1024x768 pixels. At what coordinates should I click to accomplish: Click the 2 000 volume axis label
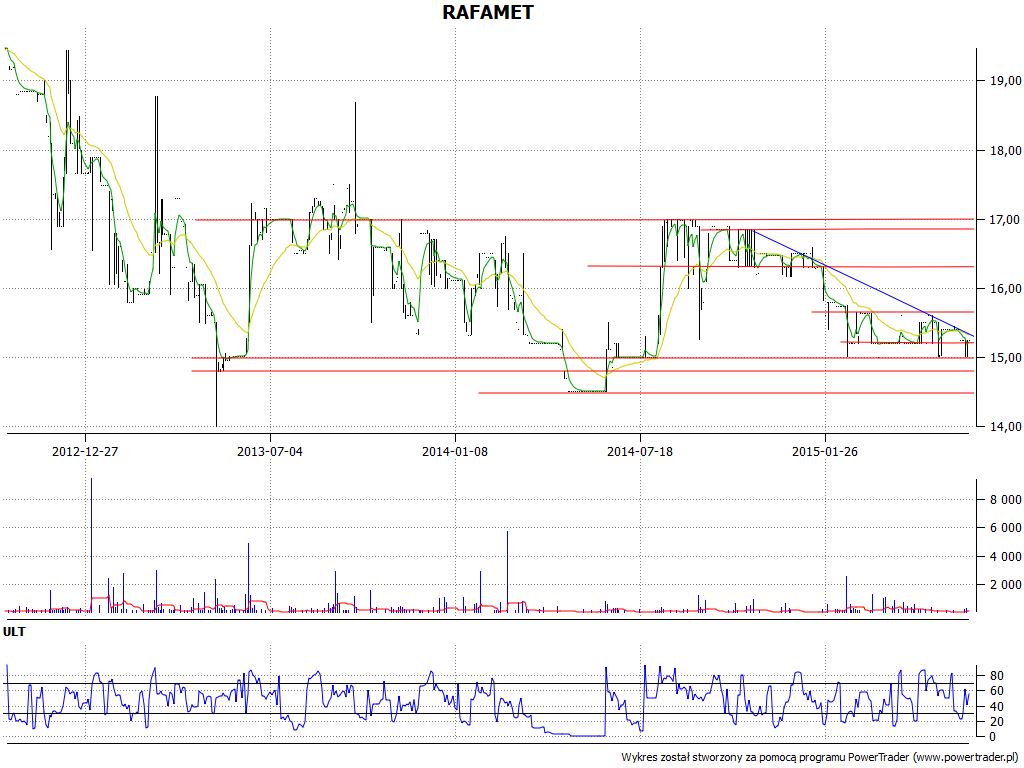click(1006, 585)
